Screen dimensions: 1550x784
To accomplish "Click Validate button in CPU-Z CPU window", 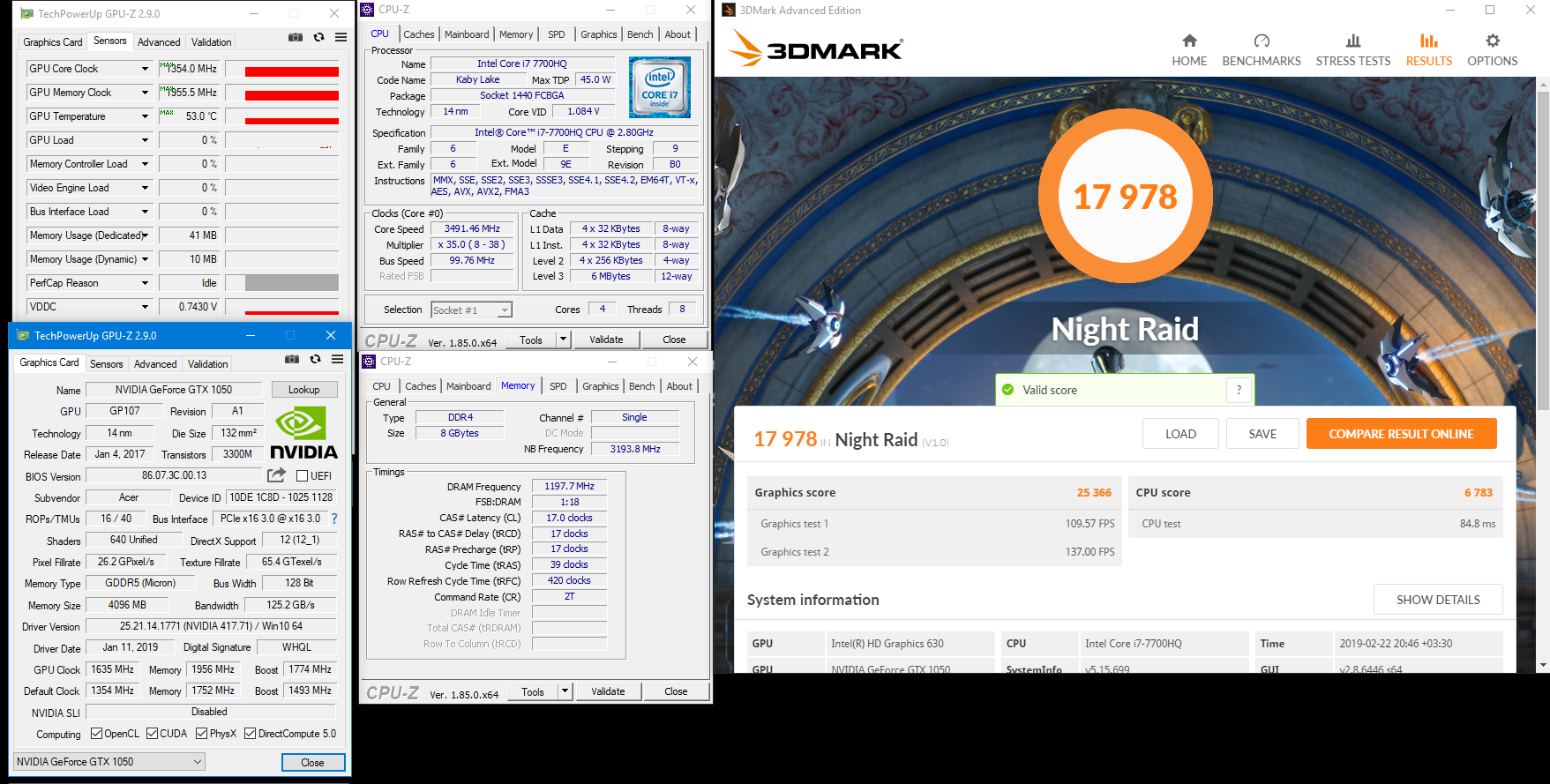I will coord(606,340).
